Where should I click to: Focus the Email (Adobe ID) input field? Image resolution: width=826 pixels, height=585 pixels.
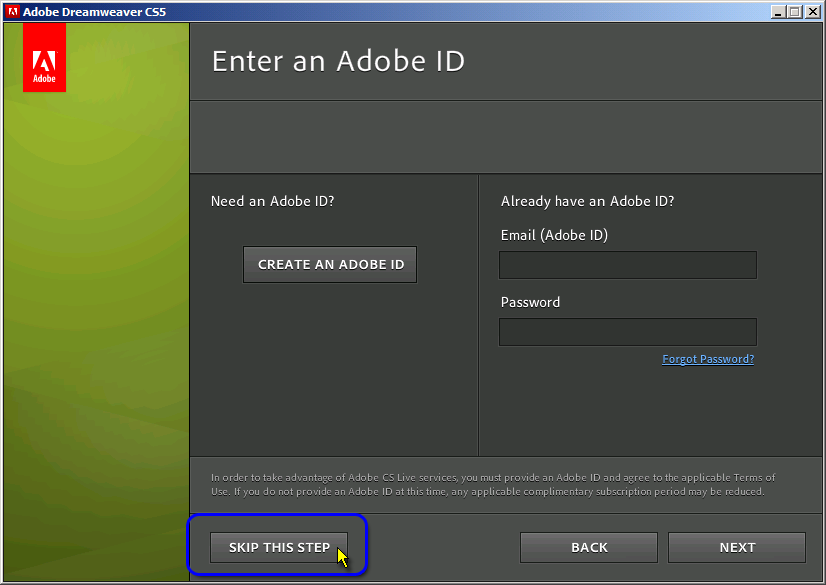click(x=628, y=265)
